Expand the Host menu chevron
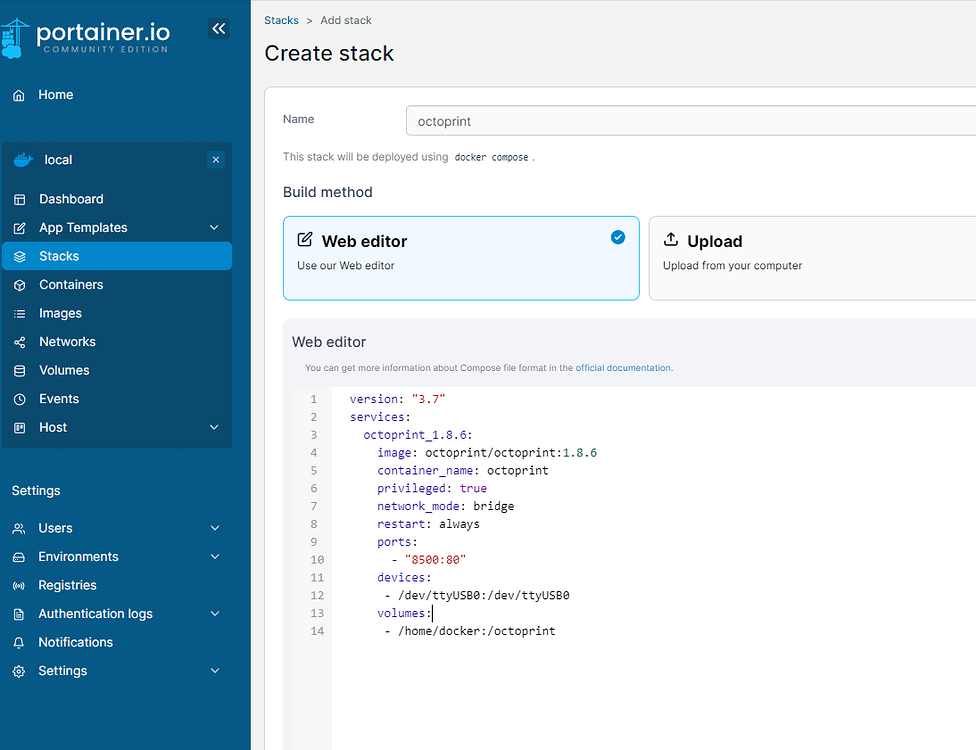The height and width of the screenshot is (750, 976). click(x=214, y=427)
